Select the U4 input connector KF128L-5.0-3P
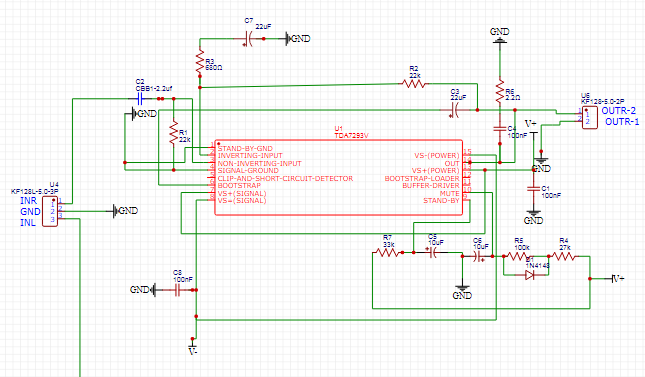The width and height of the screenshot is (645, 377). click(x=50, y=211)
